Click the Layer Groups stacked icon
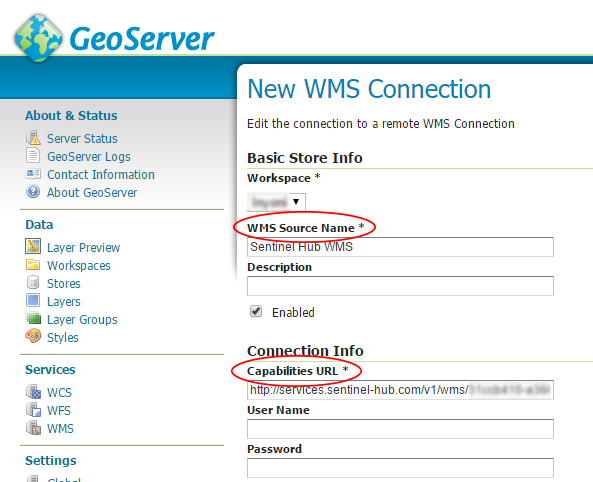The width and height of the screenshot is (593, 482). pos(33,318)
